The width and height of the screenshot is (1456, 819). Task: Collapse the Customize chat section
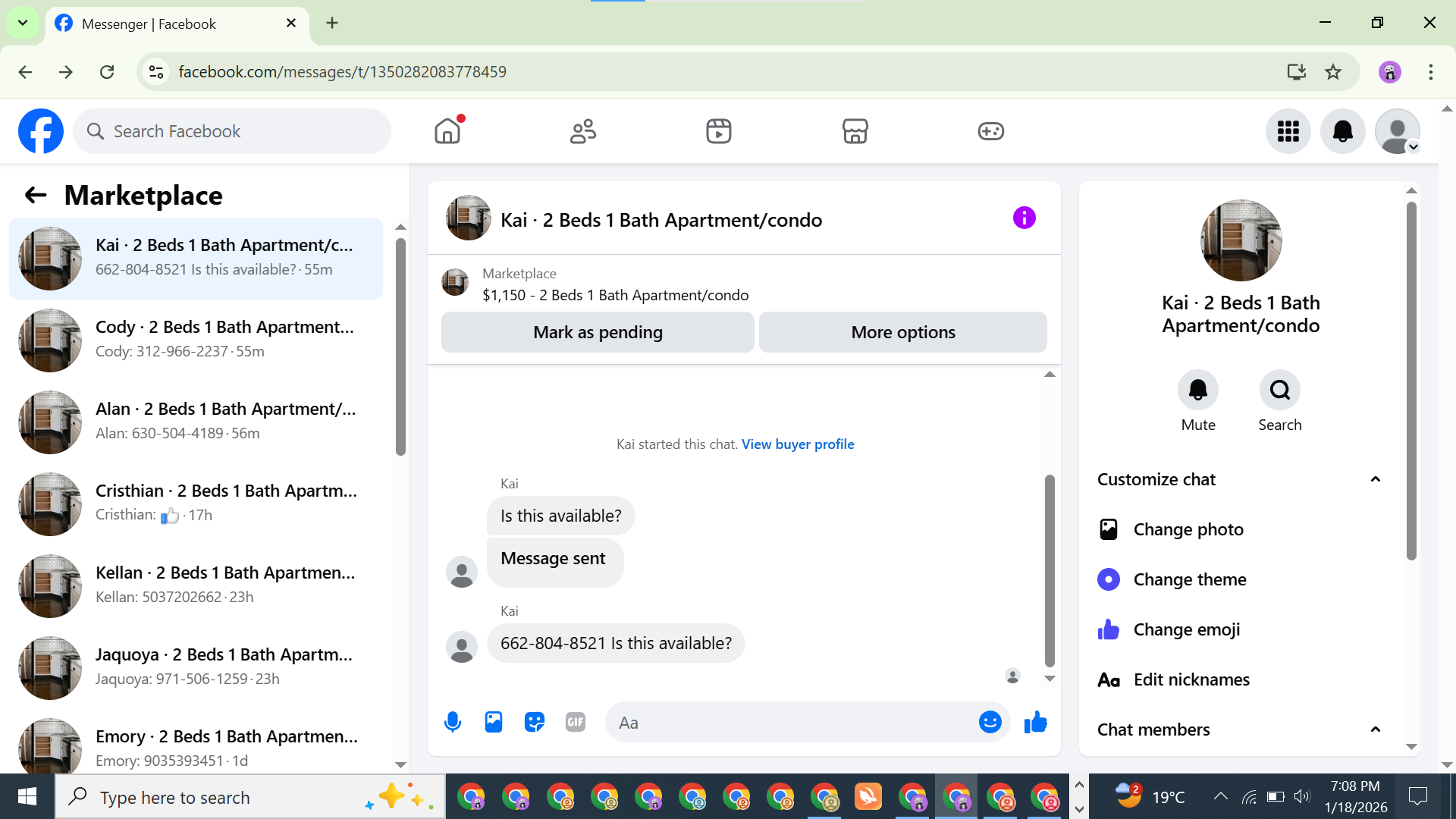(1375, 479)
